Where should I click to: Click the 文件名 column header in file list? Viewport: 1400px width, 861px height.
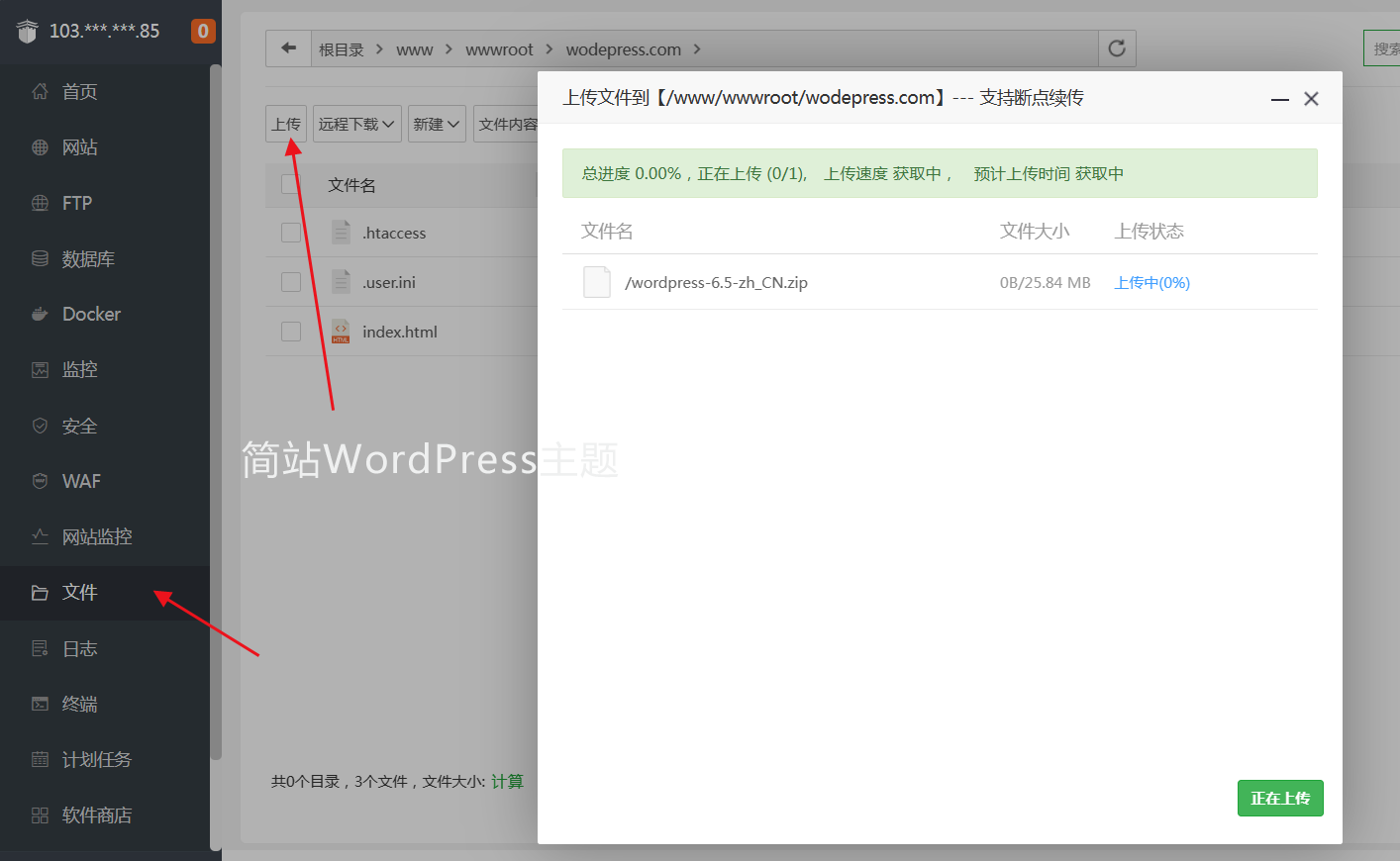pos(351,185)
